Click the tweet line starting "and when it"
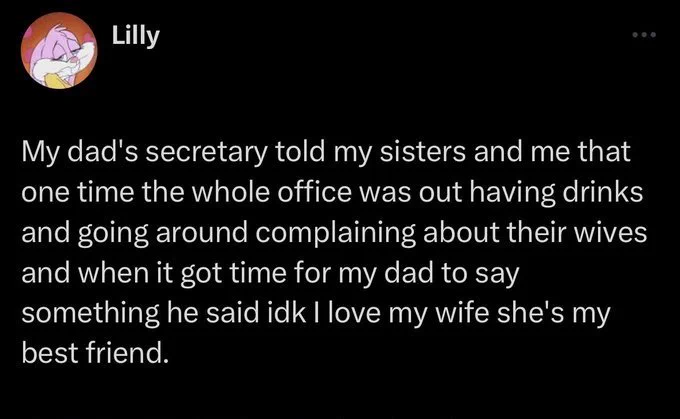Viewport: 680px width, 419px height. pos(270,274)
